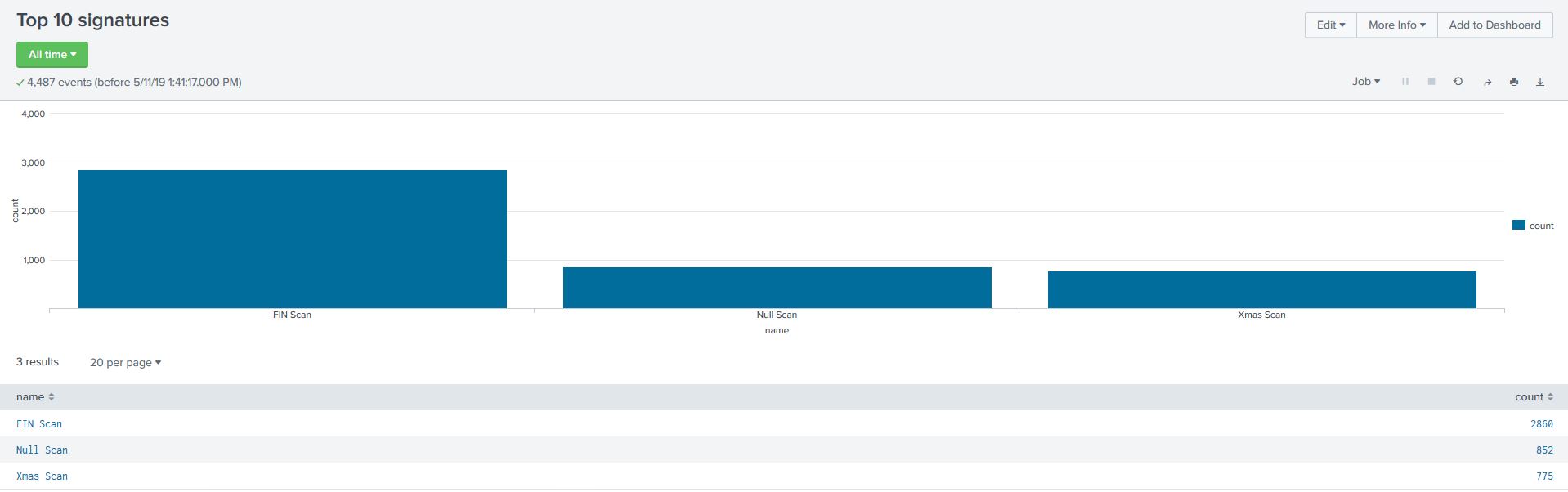Open the Edit menu
The height and width of the screenshot is (492, 1568).
point(1330,25)
